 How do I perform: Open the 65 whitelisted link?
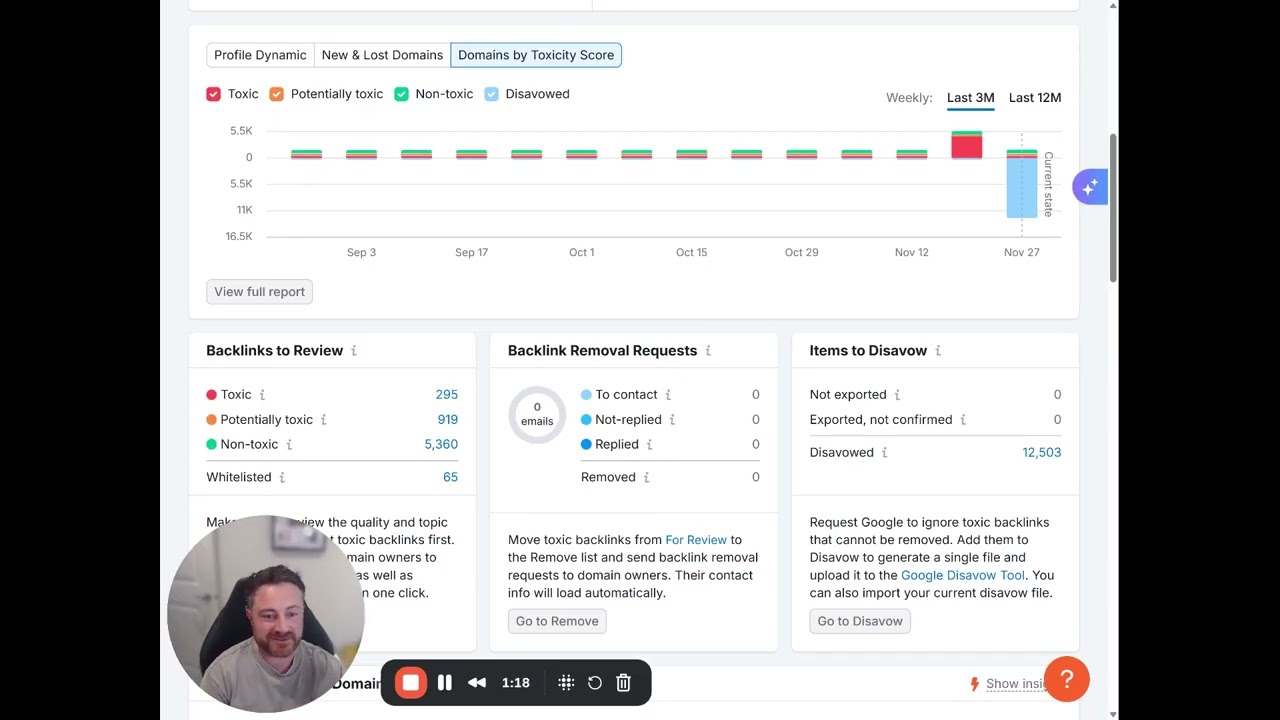click(x=450, y=478)
